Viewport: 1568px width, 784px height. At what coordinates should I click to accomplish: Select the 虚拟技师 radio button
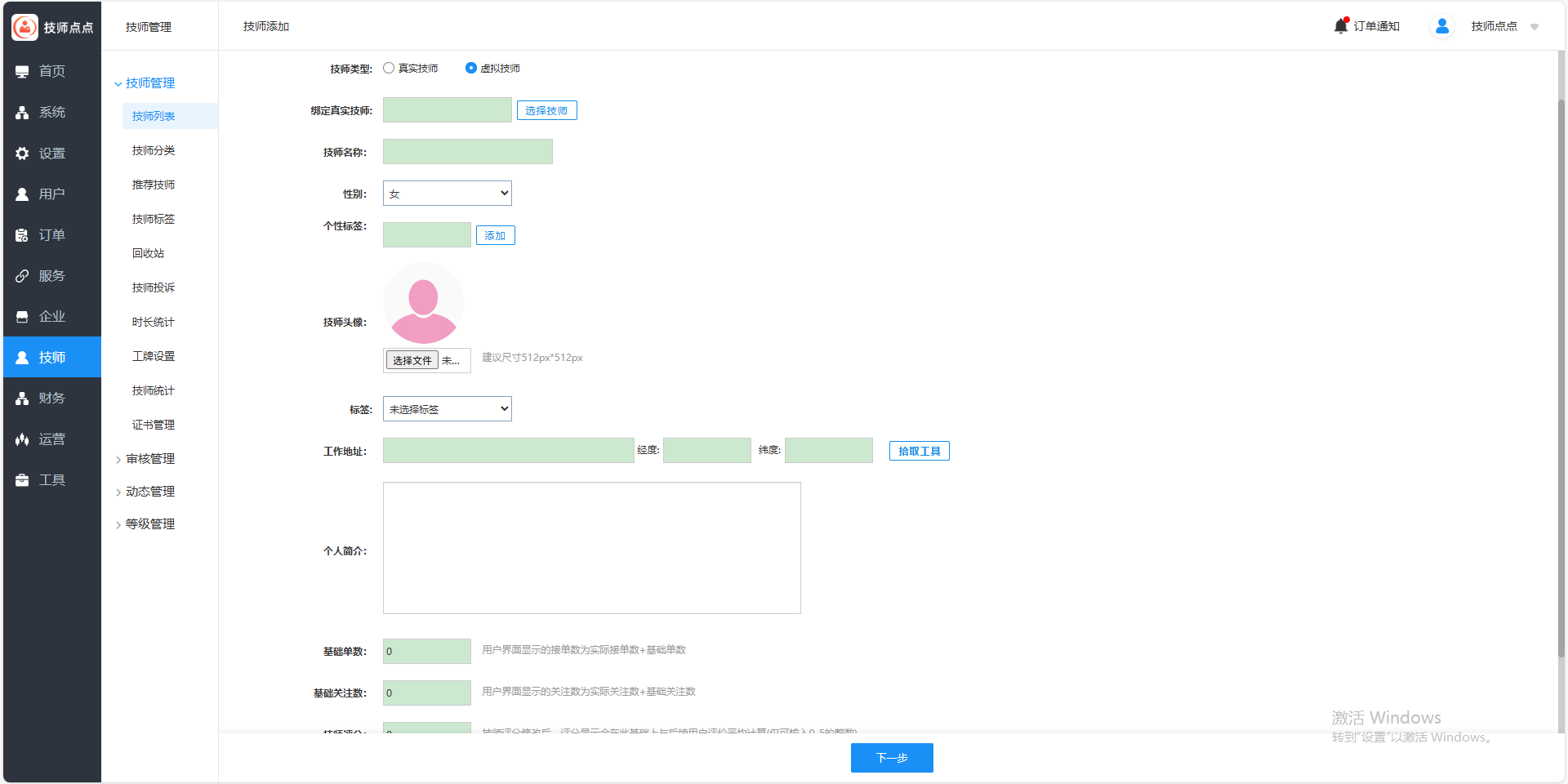471,69
